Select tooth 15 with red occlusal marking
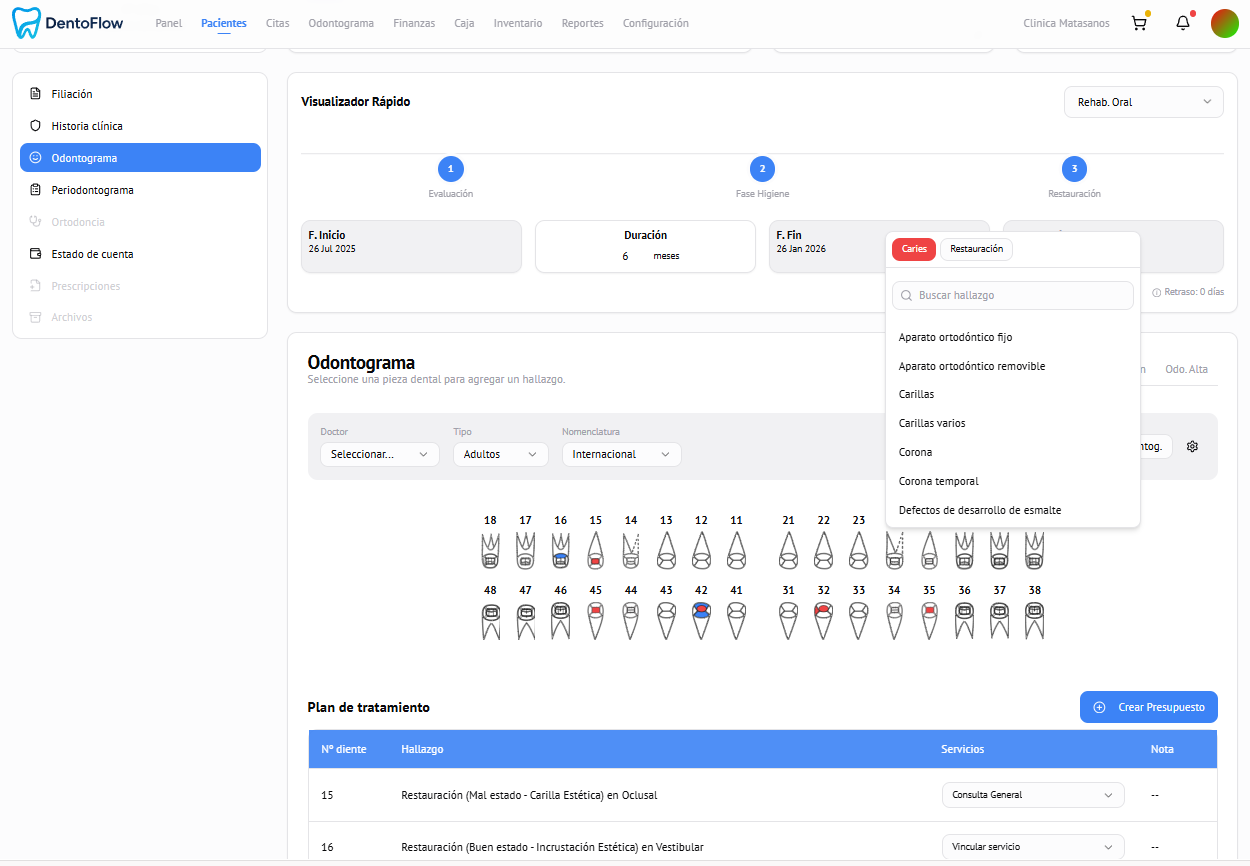 tap(595, 550)
